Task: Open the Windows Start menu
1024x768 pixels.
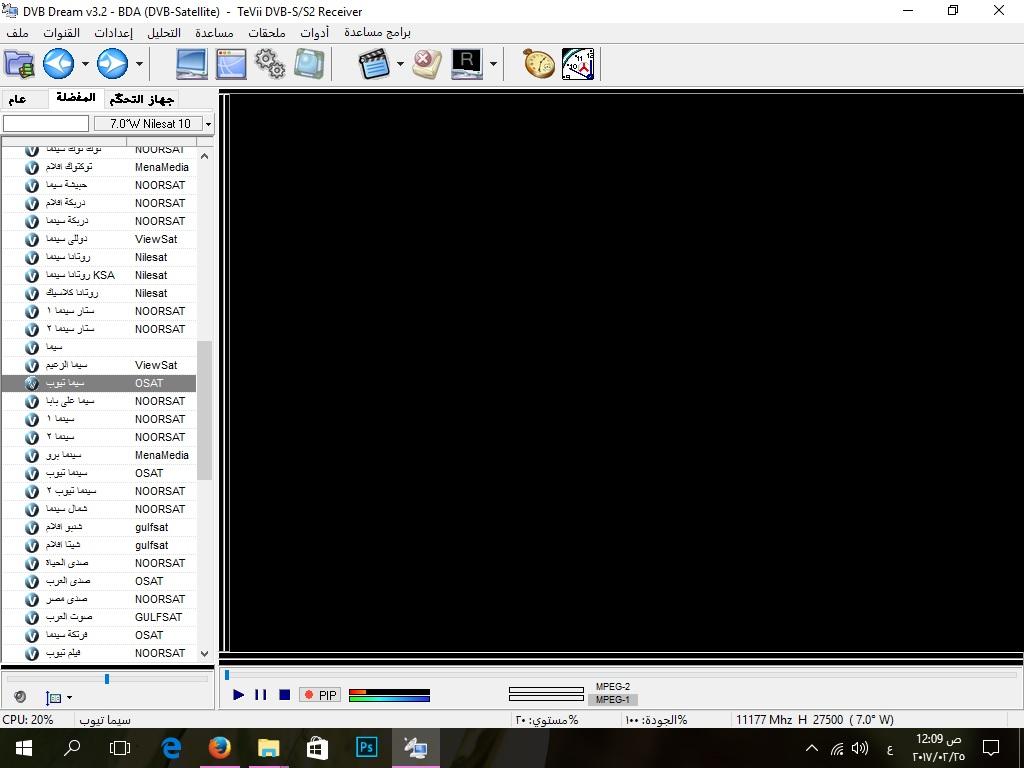Action: [24, 748]
